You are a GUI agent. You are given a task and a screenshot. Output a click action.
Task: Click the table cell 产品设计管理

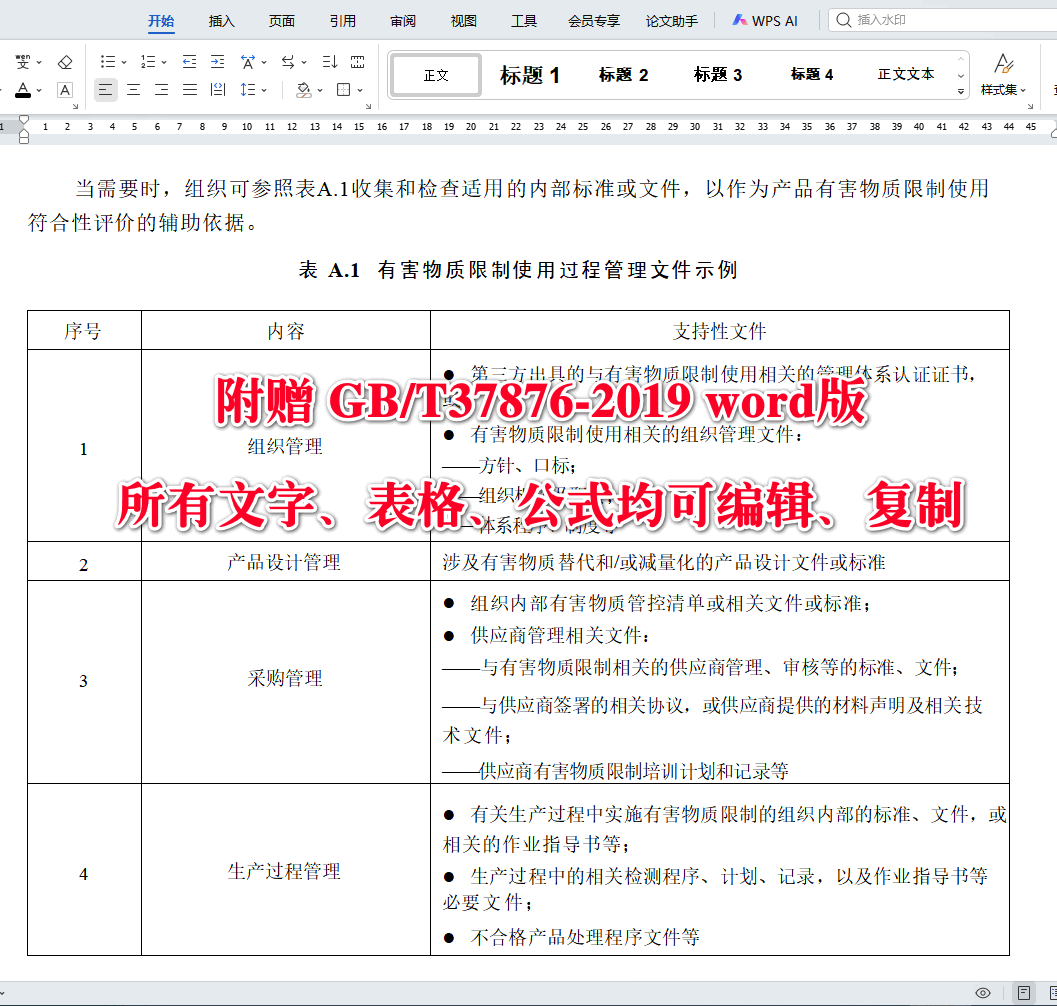(x=285, y=562)
